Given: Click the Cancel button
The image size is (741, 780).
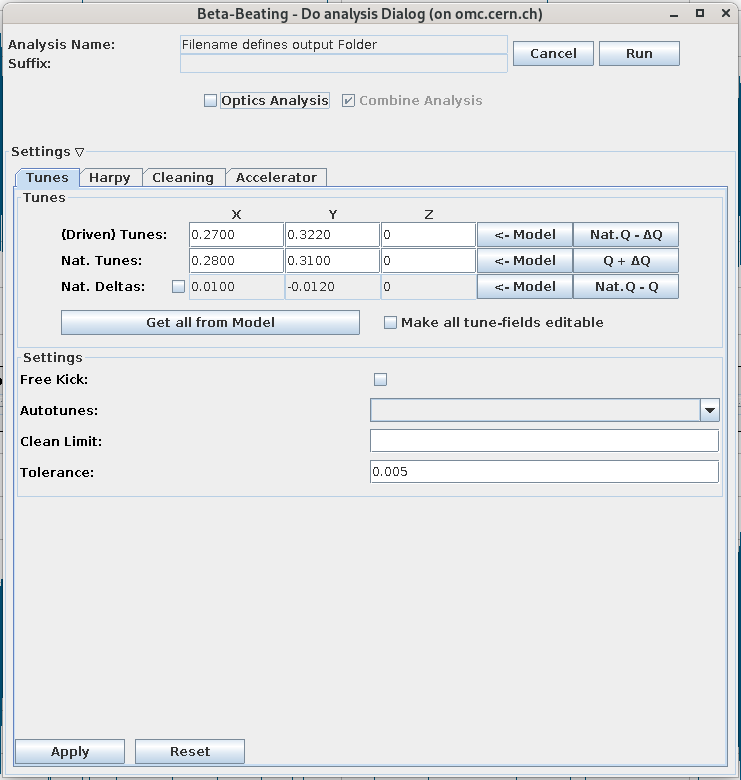Looking at the screenshot, I should click(553, 53).
